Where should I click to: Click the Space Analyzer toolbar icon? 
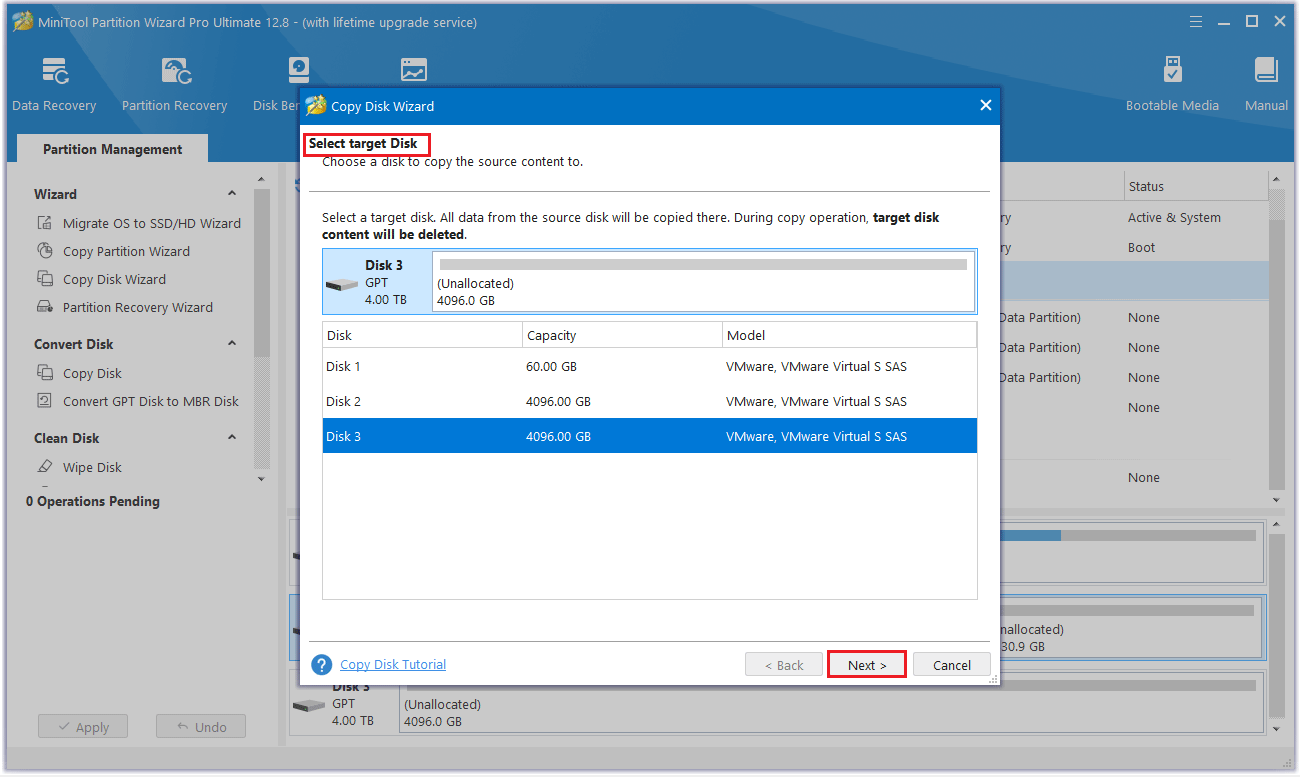pos(414,70)
